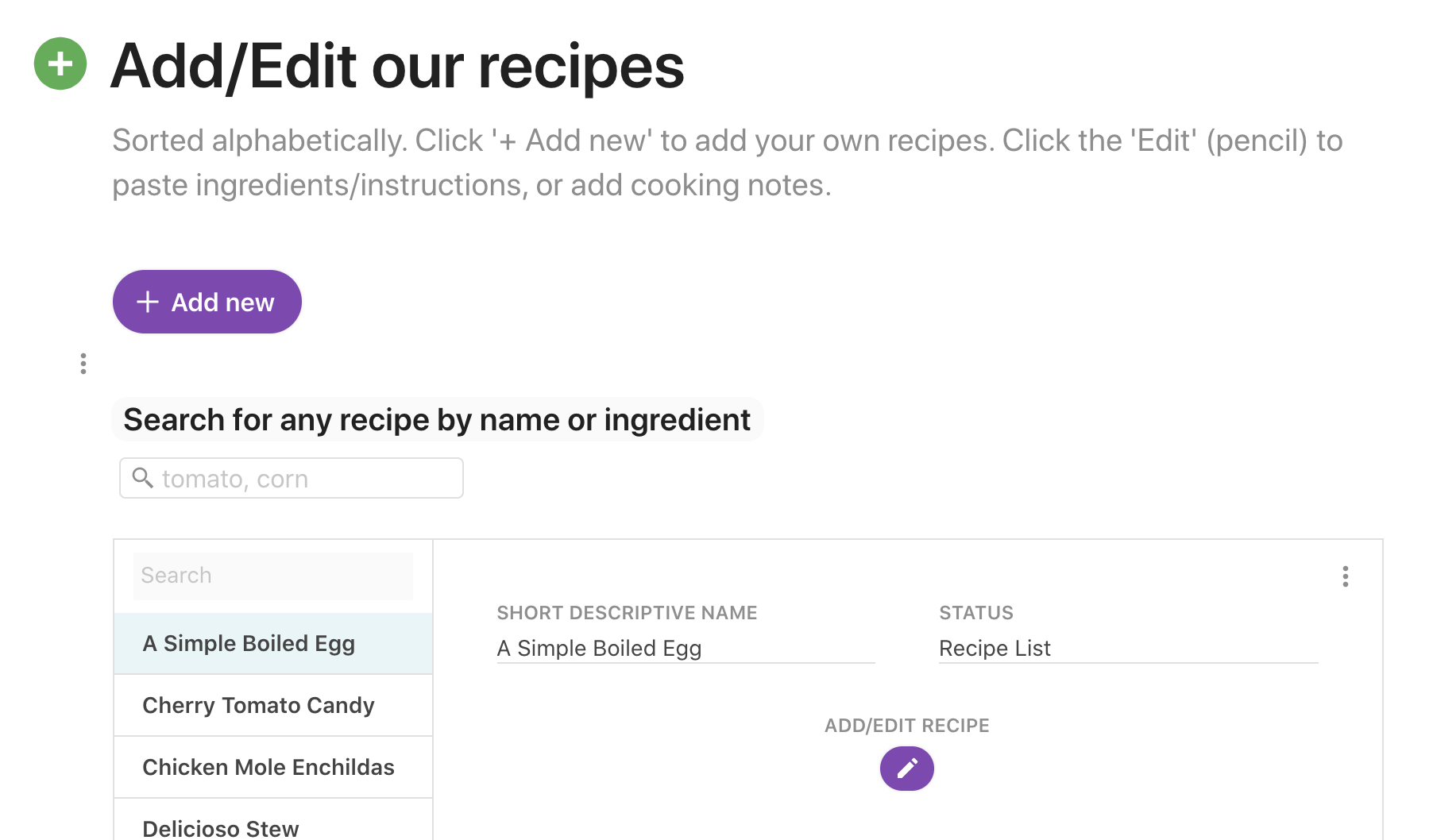Select the 'Cherry Tomato Candy' recipe

(273, 705)
